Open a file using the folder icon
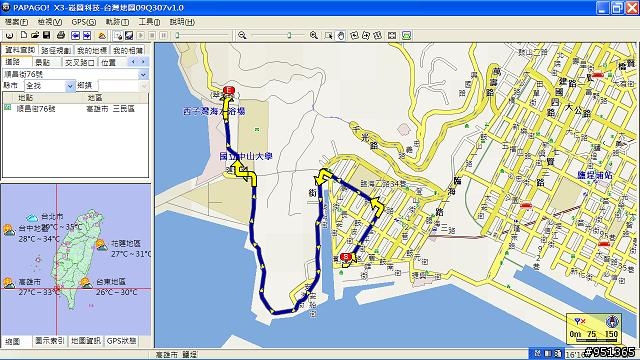Image resolution: width=640 pixels, height=360 pixels. (x=35, y=36)
